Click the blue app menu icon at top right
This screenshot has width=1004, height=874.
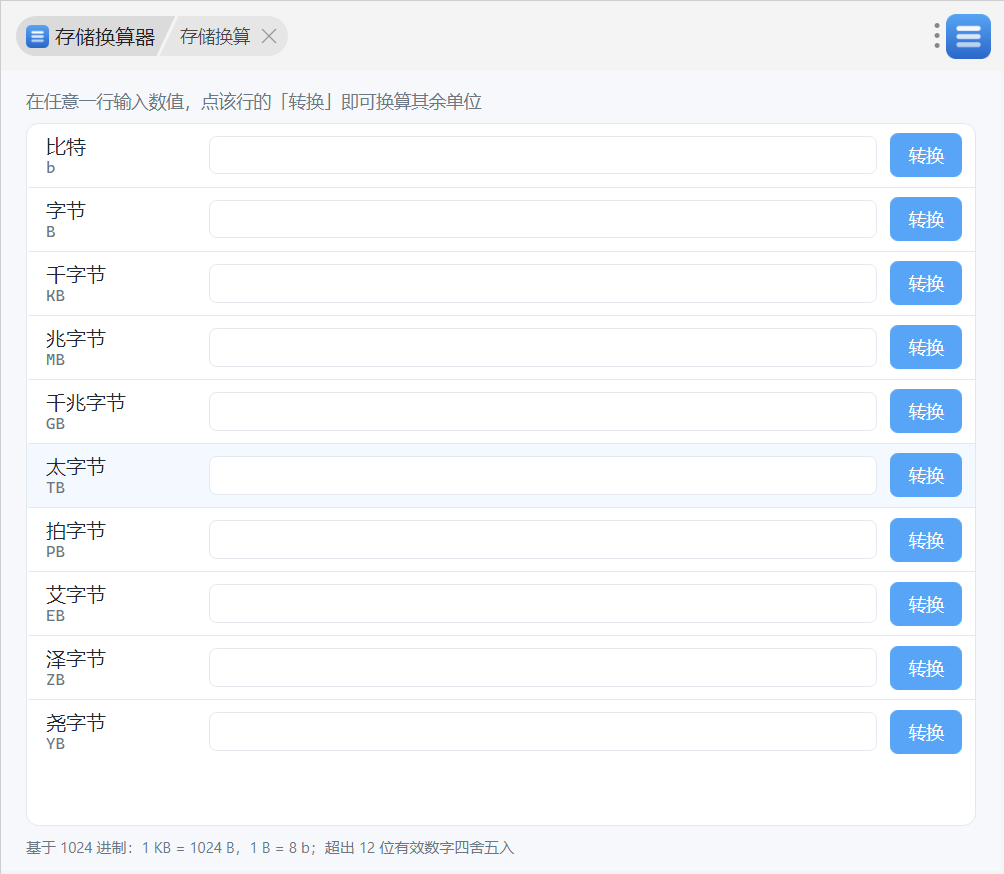click(x=968, y=36)
